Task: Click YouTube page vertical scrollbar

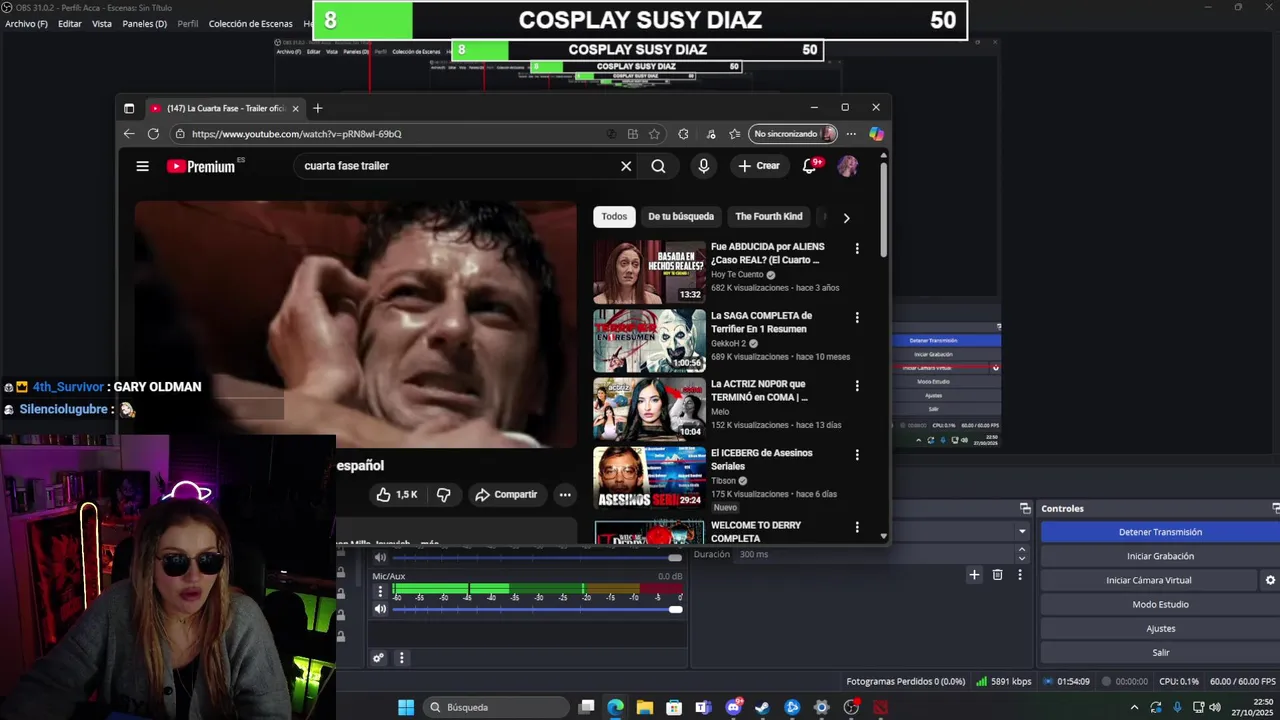Action: coord(883,208)
